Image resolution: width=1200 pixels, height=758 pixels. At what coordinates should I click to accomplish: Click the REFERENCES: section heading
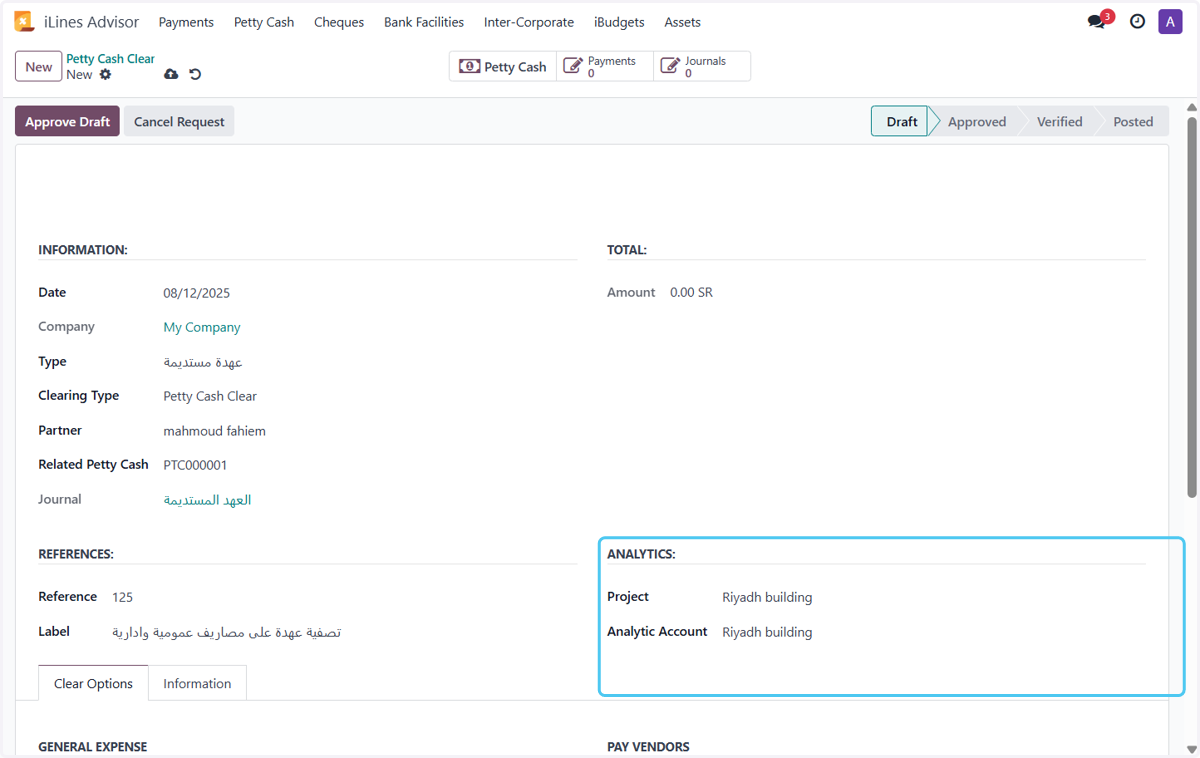[76, 554]
